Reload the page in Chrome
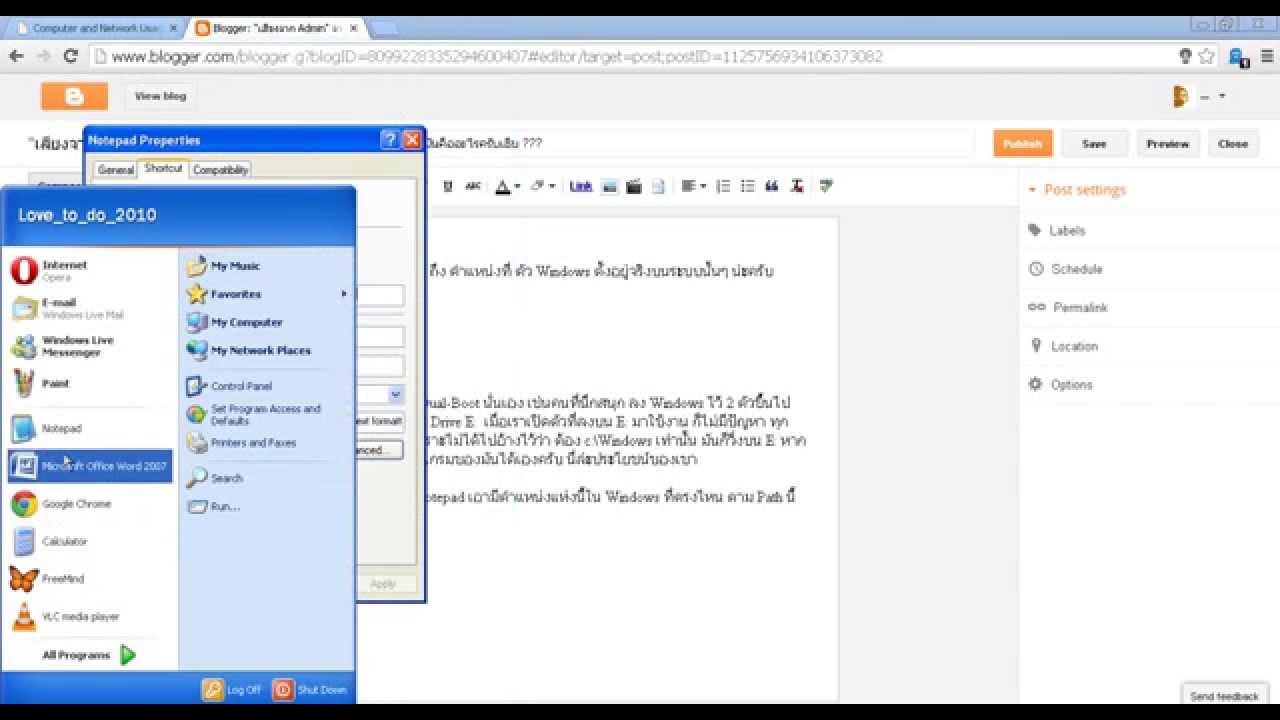 tap(70, 56)
